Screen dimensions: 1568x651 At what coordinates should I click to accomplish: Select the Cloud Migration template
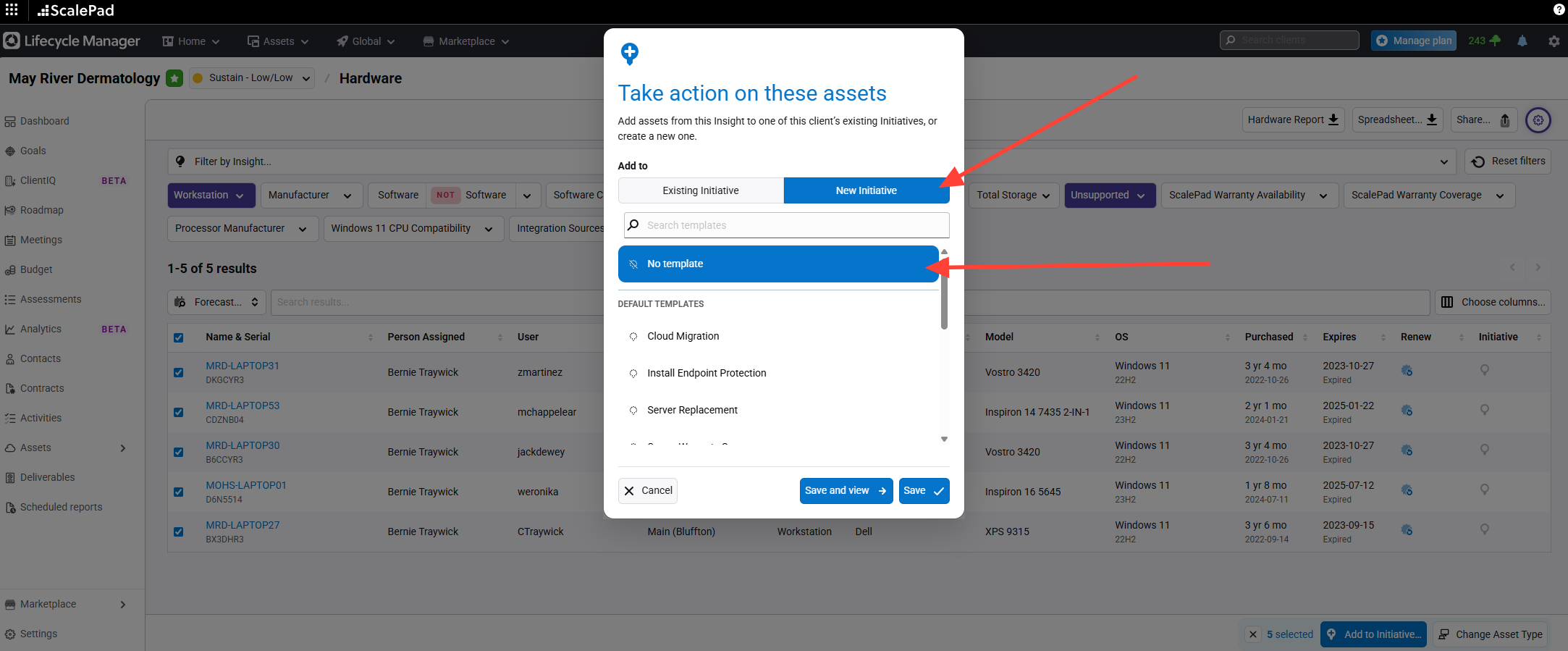tap(683, 336)
